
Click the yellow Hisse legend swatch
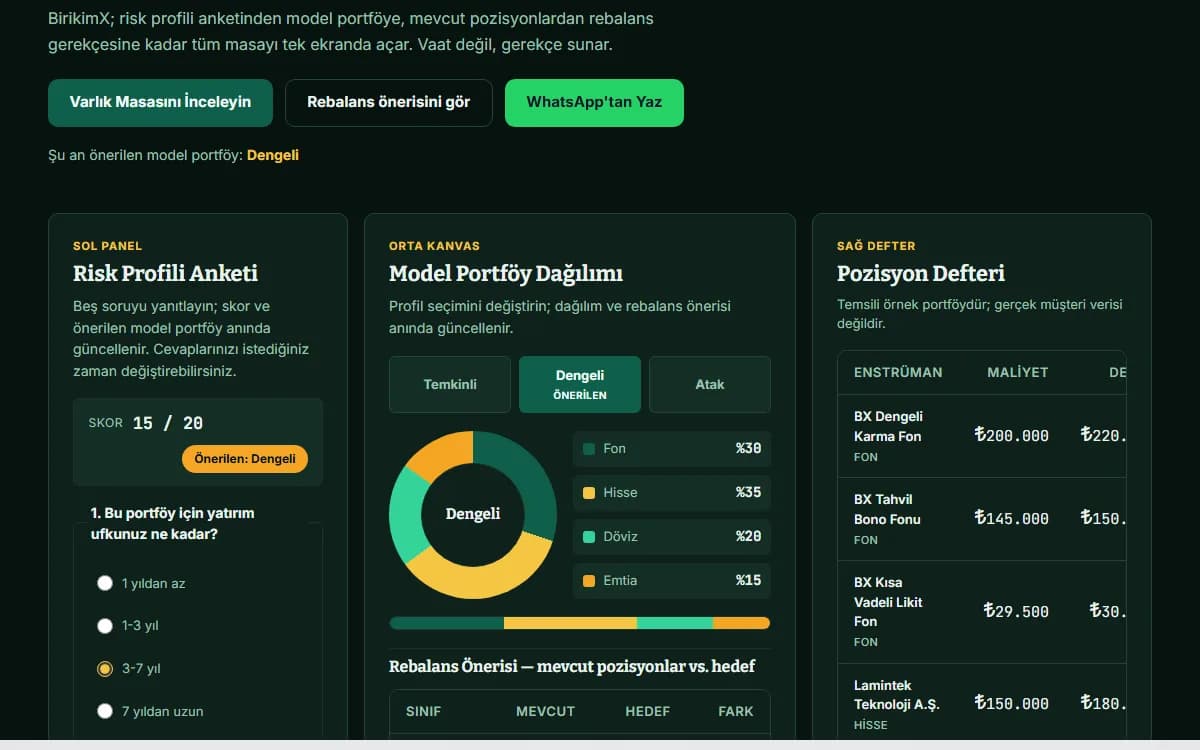pyautogui.click(x=589, y=493)
